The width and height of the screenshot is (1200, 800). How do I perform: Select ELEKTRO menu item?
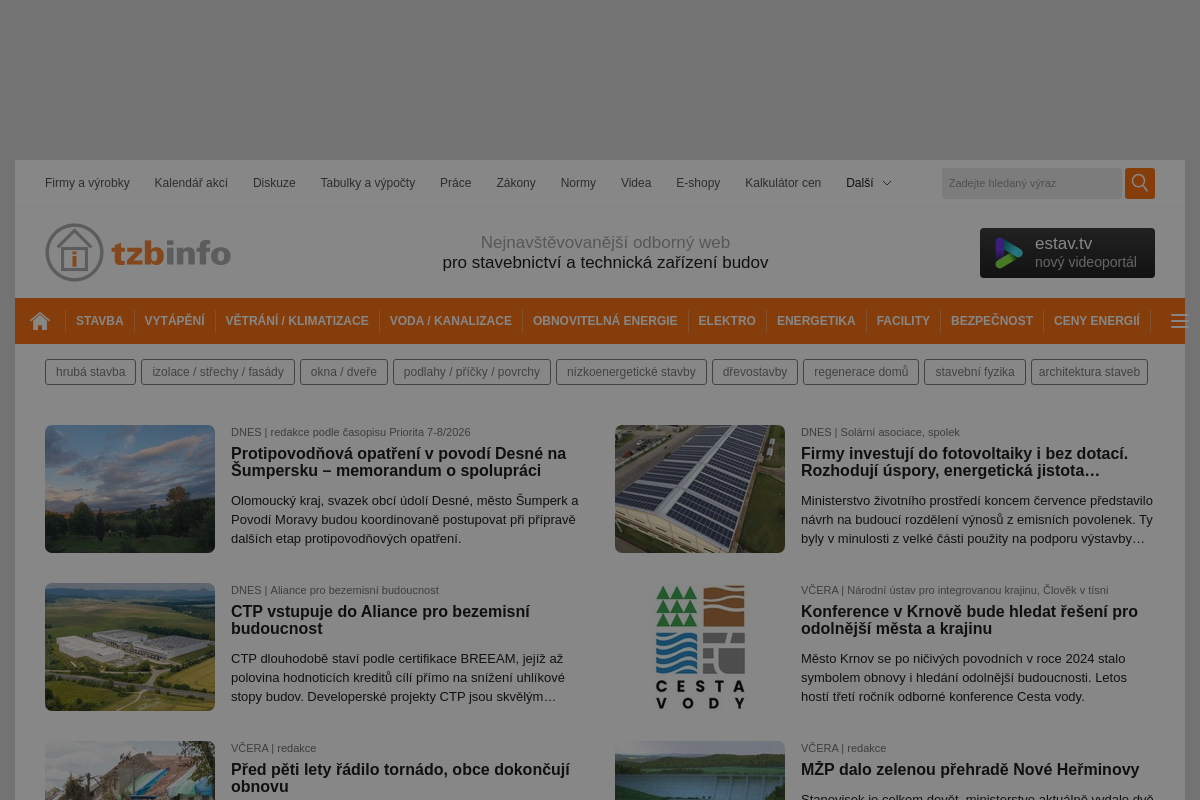(727, 321)
